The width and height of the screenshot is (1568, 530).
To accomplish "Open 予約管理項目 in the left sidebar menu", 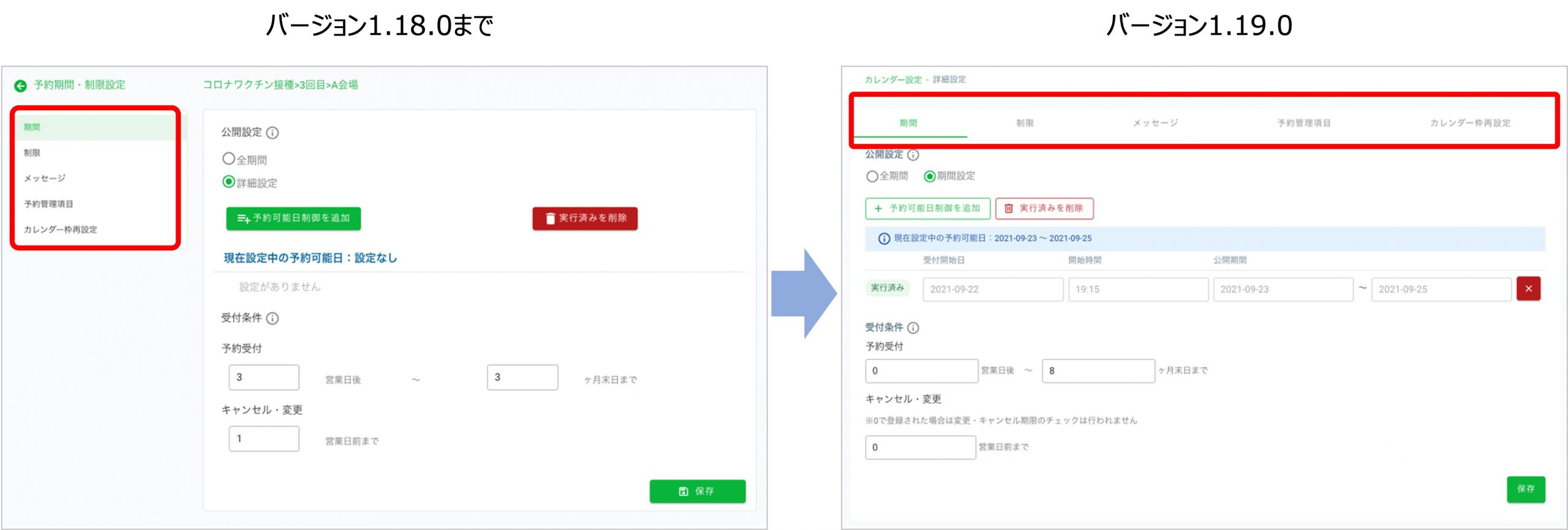I will click(48, 204).
